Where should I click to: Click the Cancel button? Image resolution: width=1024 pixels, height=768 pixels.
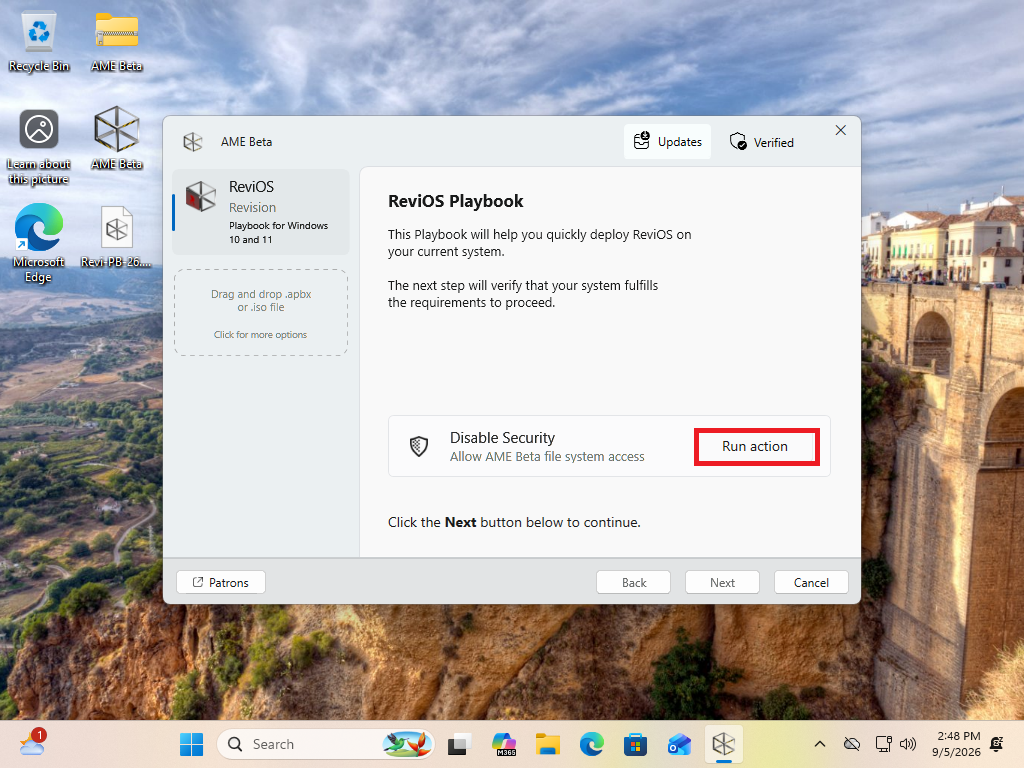tap(811, 582)
